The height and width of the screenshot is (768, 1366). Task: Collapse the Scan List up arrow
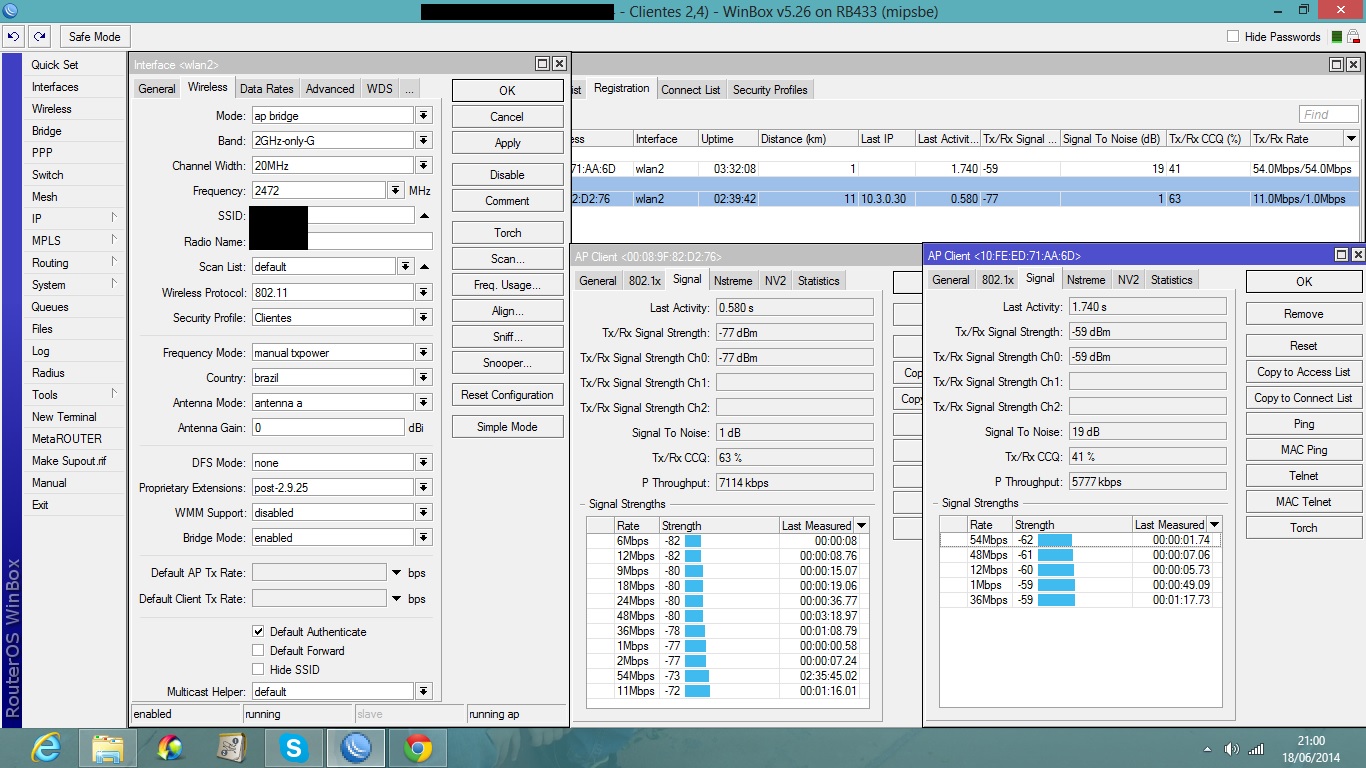(x=424, y=267)
